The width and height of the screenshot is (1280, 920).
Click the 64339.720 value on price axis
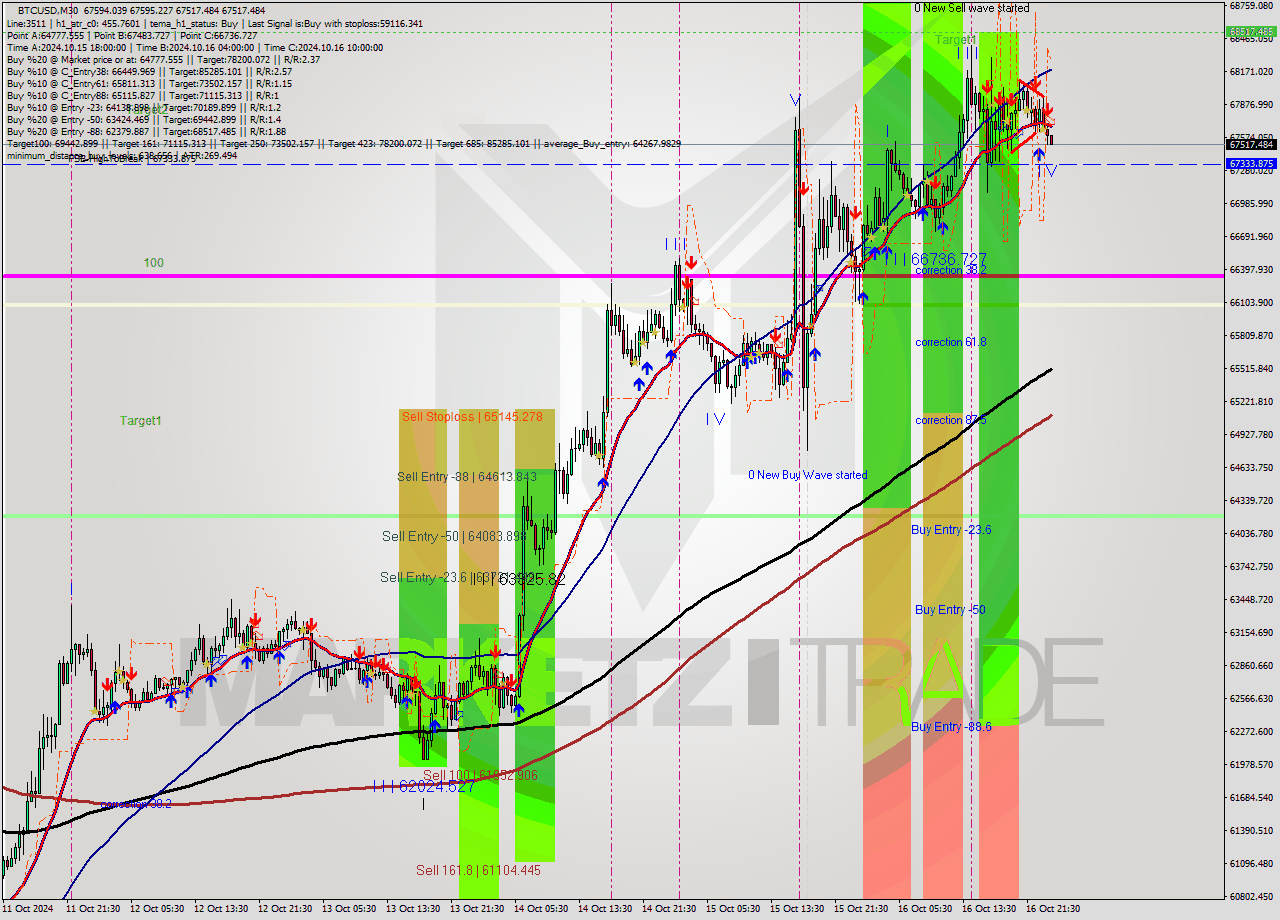[x=1250, y=501]
